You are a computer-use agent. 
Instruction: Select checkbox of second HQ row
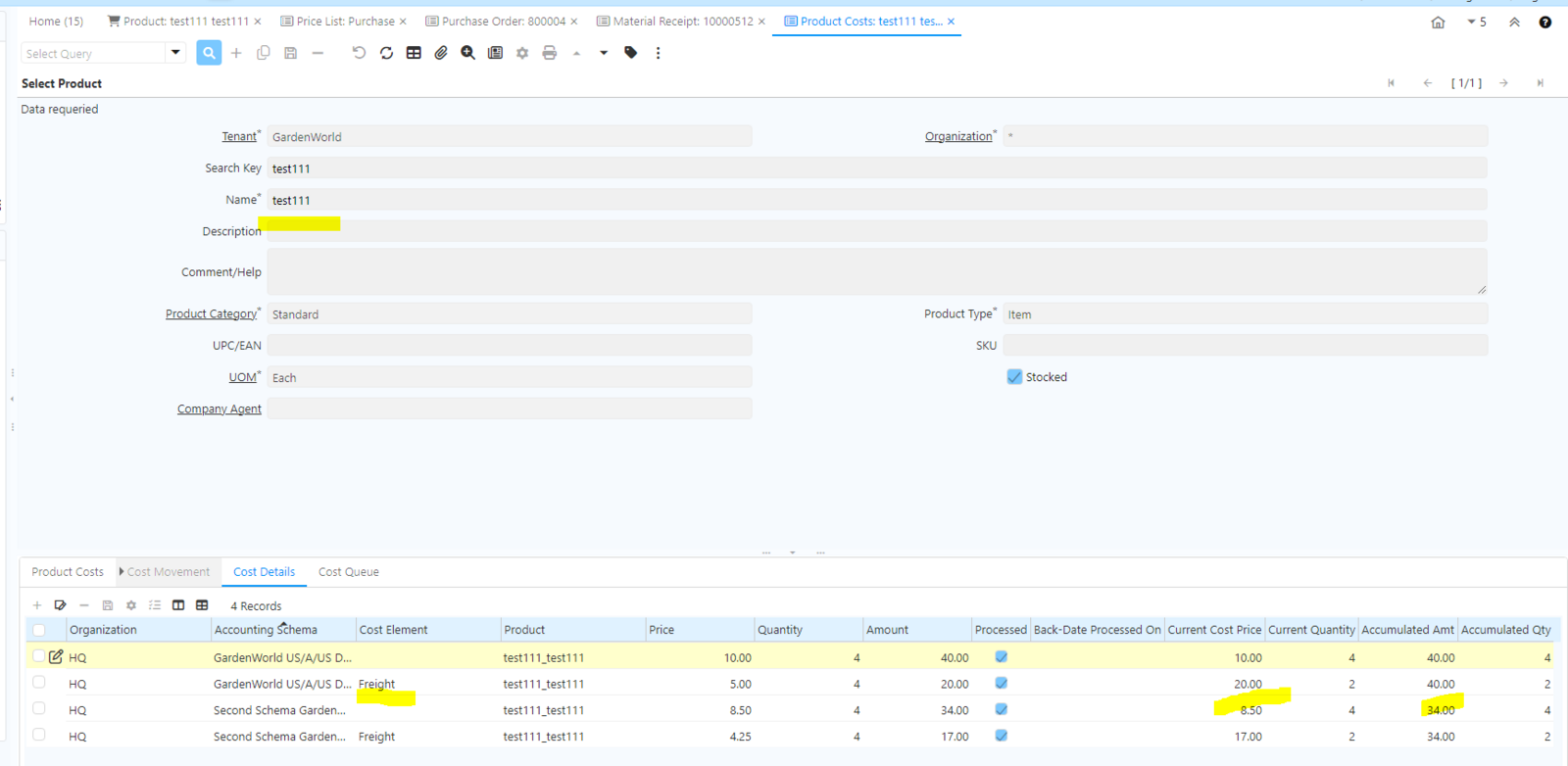pos(39,683)
